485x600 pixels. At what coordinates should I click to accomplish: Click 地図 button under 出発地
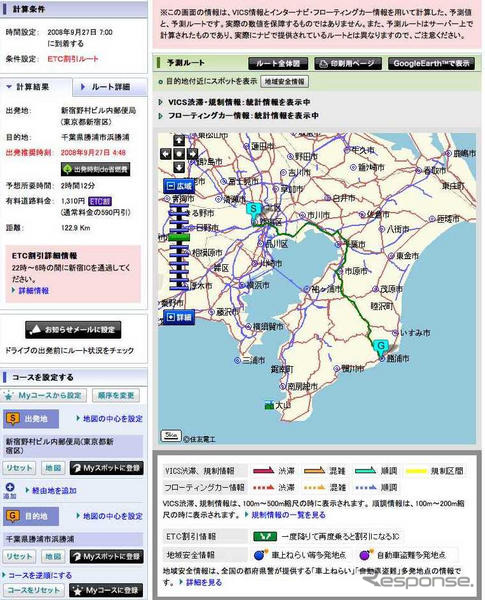[x=53, y=468]
